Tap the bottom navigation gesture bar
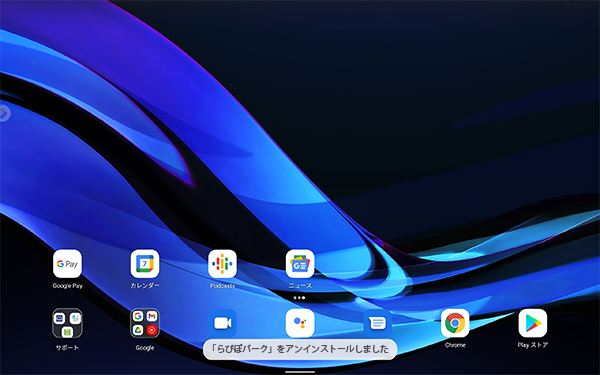The image size is (600, 375). pos(300,371)
